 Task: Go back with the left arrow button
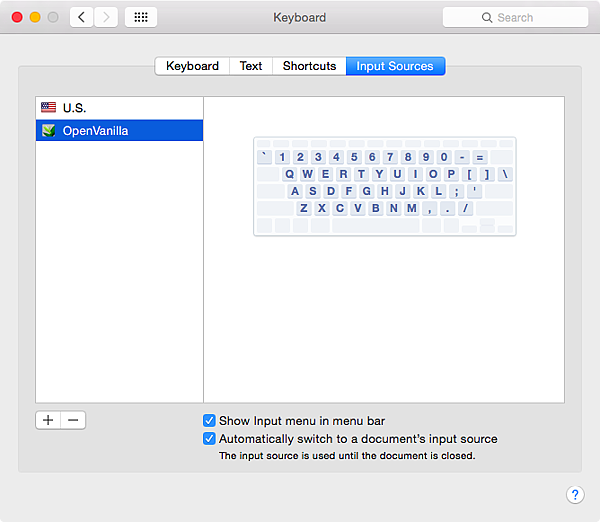[82, 17]
